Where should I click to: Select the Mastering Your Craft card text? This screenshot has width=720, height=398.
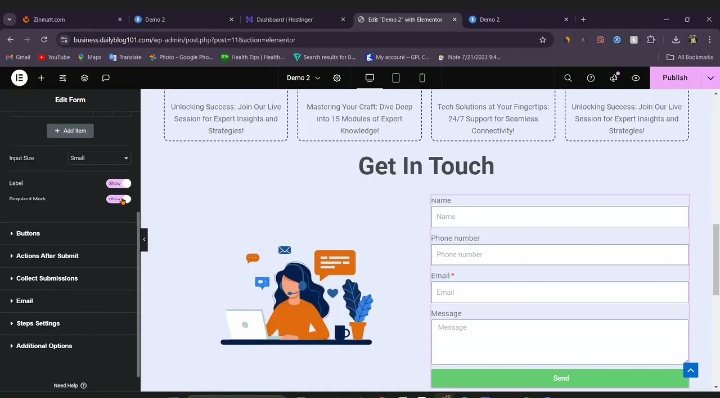[x=360, y=118]
